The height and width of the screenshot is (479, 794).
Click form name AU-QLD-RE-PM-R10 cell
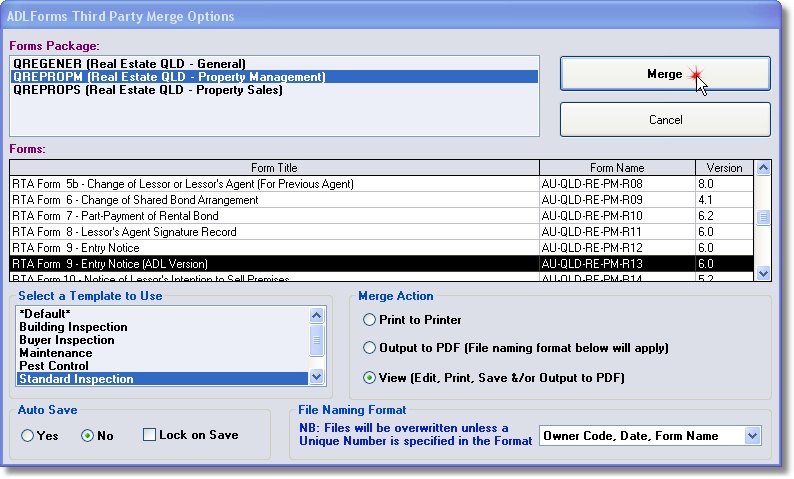point(617,216)
